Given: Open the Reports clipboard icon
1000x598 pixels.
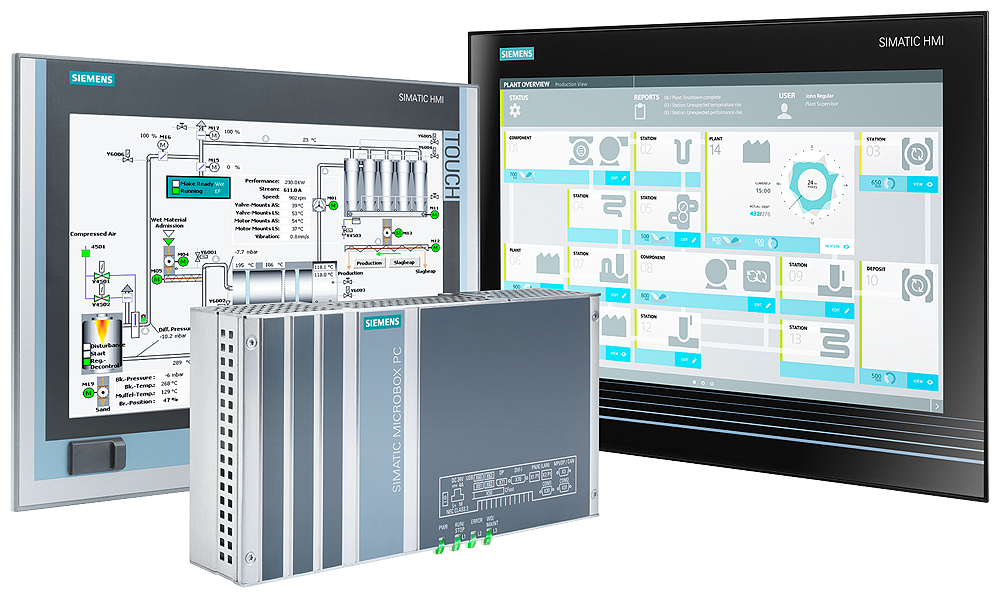Looking at the screenshot, I should [640, 111].
